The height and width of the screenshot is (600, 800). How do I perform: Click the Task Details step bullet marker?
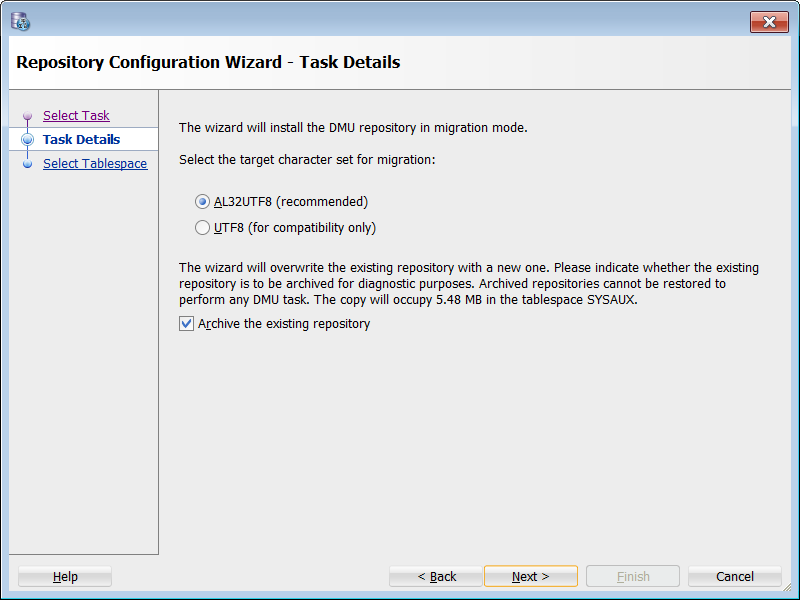28,139
